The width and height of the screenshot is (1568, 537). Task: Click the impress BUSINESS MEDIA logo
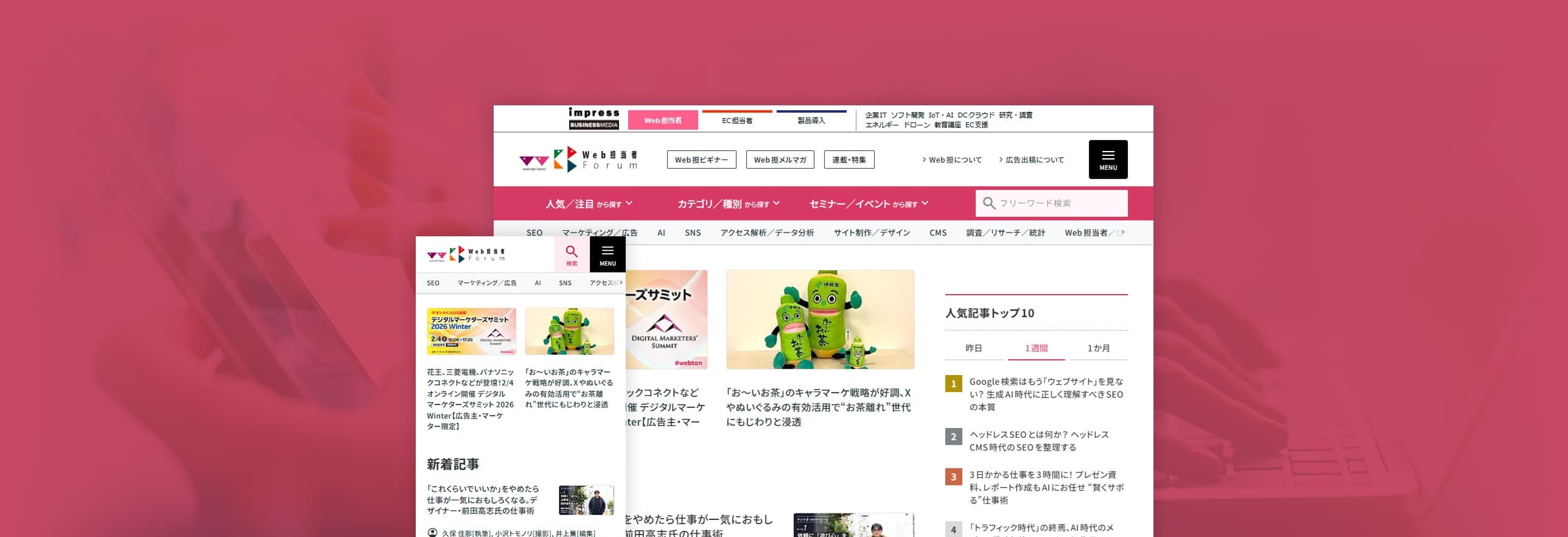tap(593, 119)
